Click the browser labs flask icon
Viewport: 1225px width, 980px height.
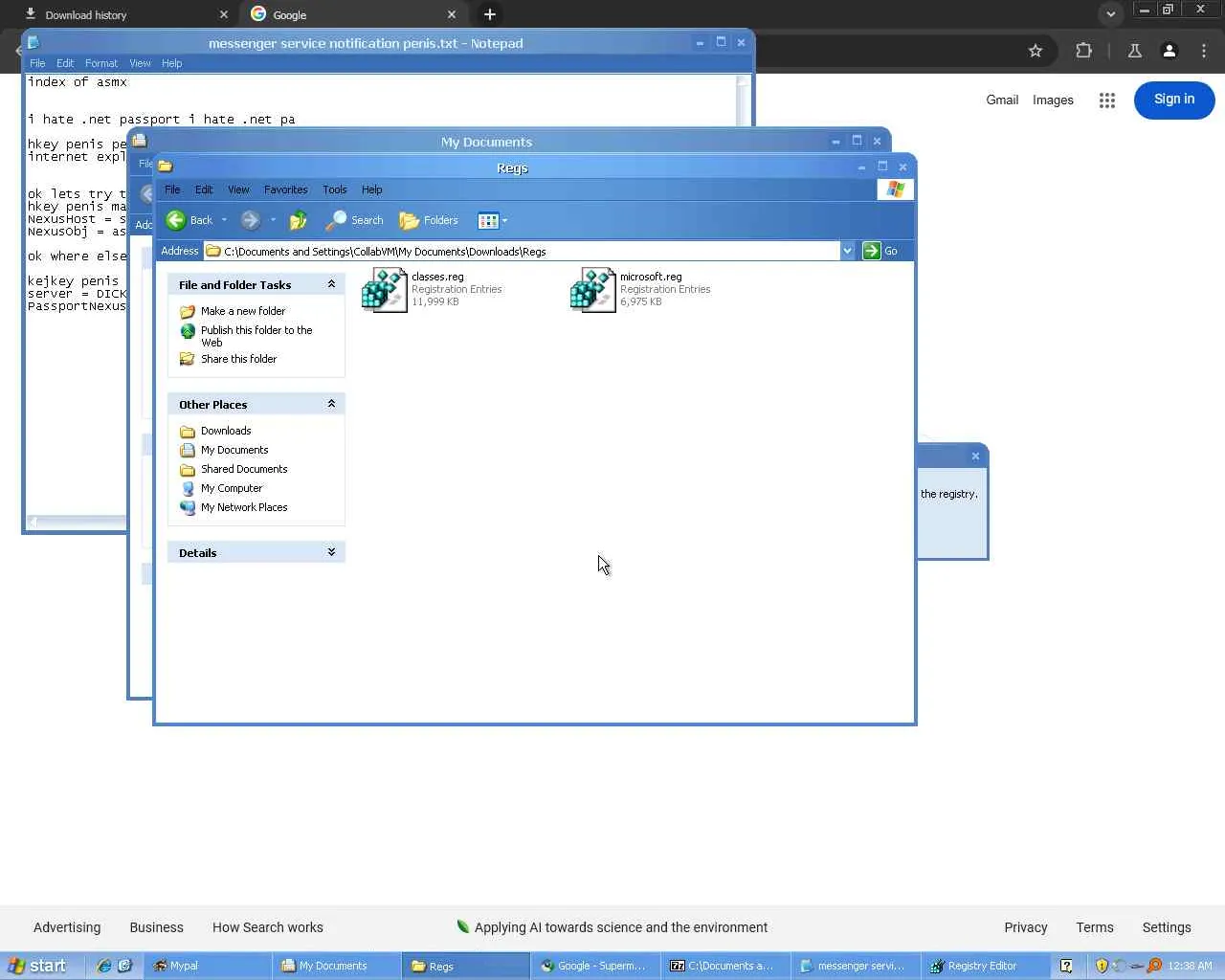[x=1135, y=51]
